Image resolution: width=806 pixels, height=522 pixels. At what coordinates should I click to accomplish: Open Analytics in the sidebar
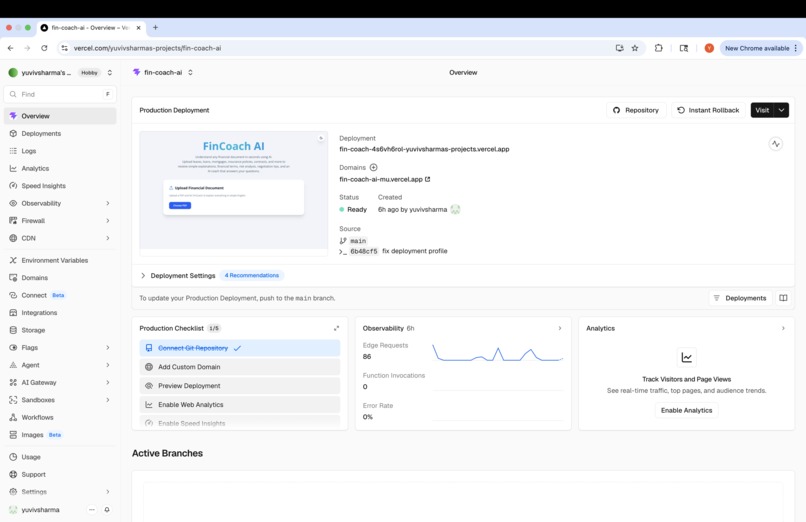click(x=60, y=169)
